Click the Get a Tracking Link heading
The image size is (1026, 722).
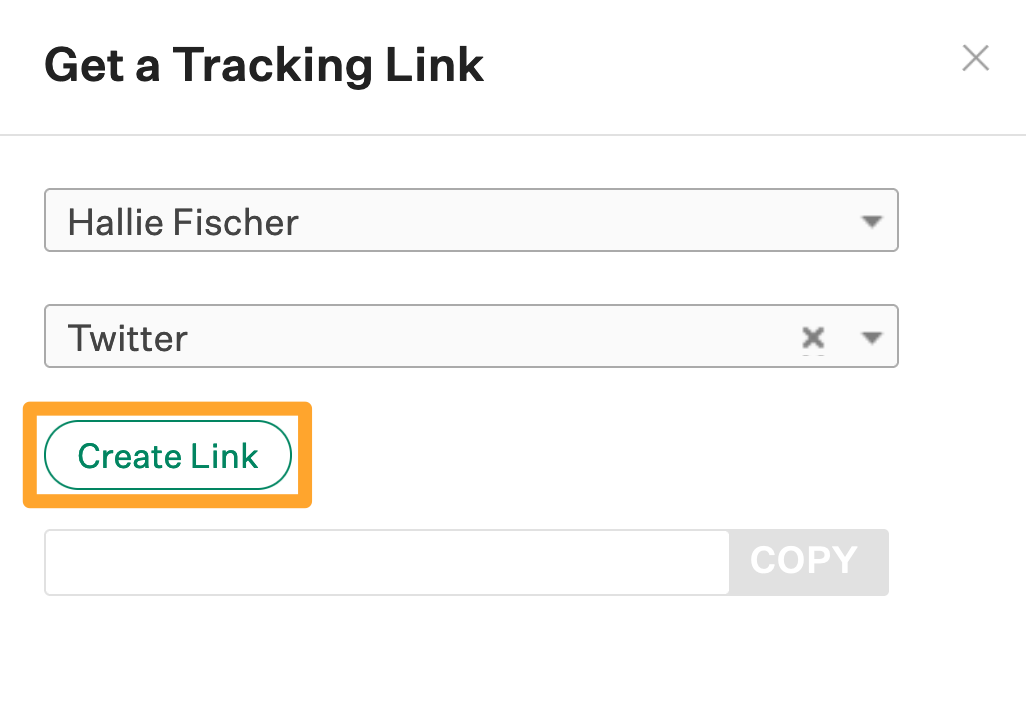(x=264, y=66)
